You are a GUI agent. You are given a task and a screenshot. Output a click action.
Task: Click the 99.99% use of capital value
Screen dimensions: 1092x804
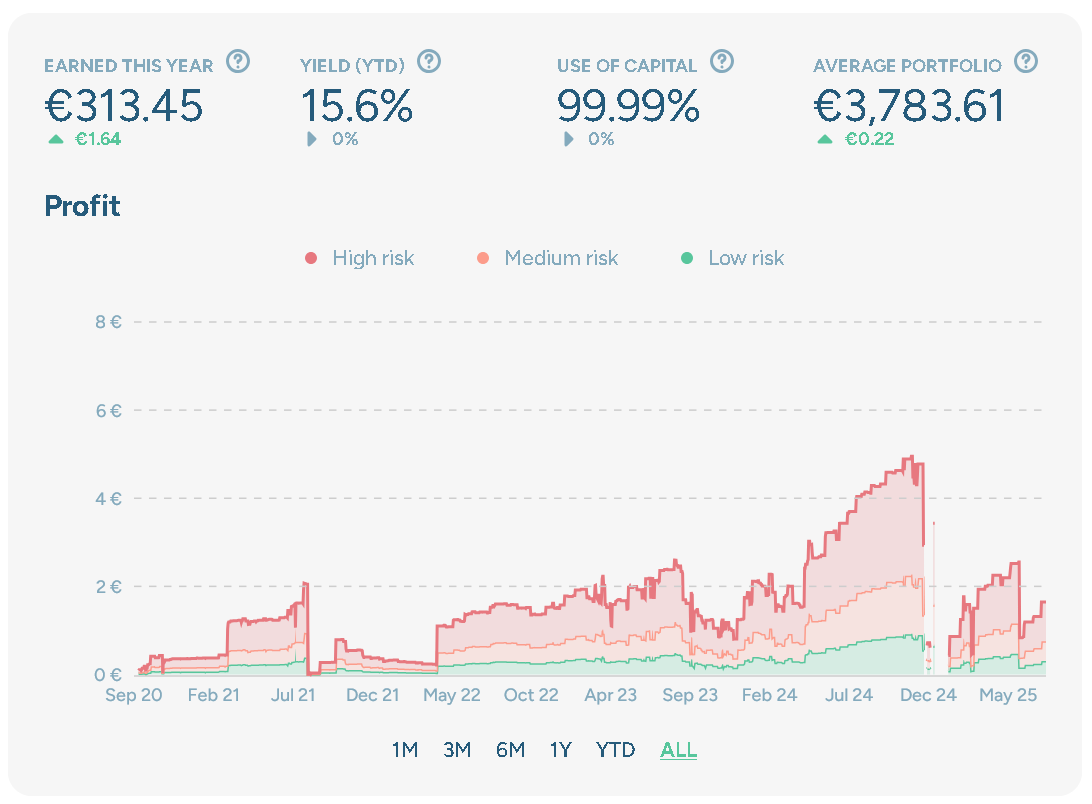pos(628,106)
